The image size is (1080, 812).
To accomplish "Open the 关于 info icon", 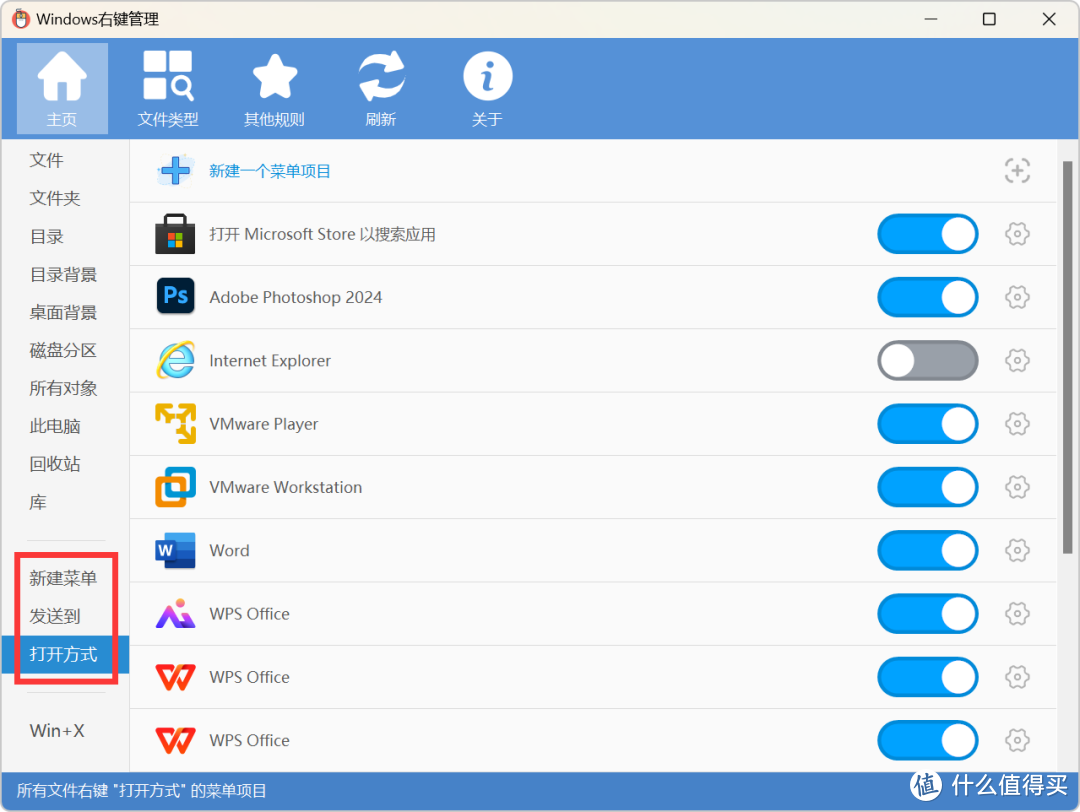I will [487, 88].
